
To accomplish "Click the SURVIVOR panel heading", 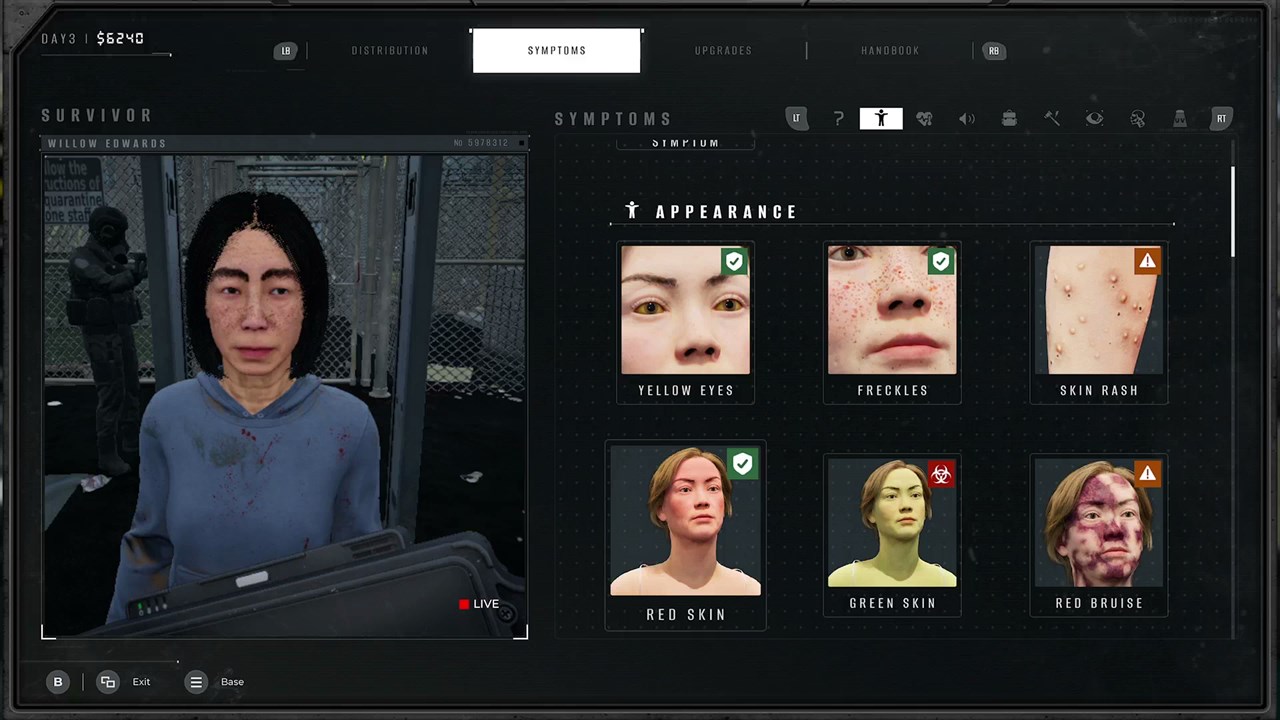I will click(97, 116).
